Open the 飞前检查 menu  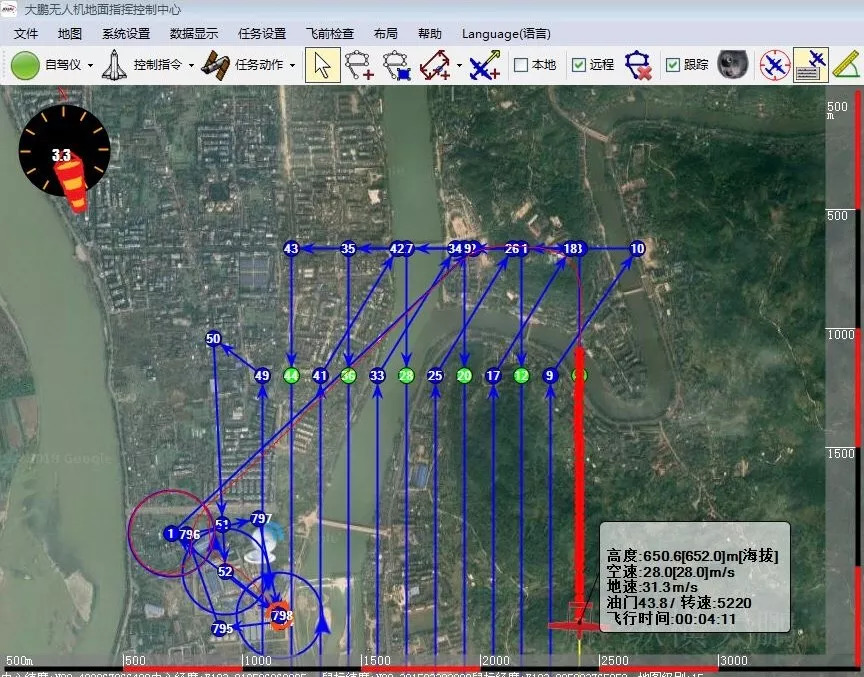(329, 33)
